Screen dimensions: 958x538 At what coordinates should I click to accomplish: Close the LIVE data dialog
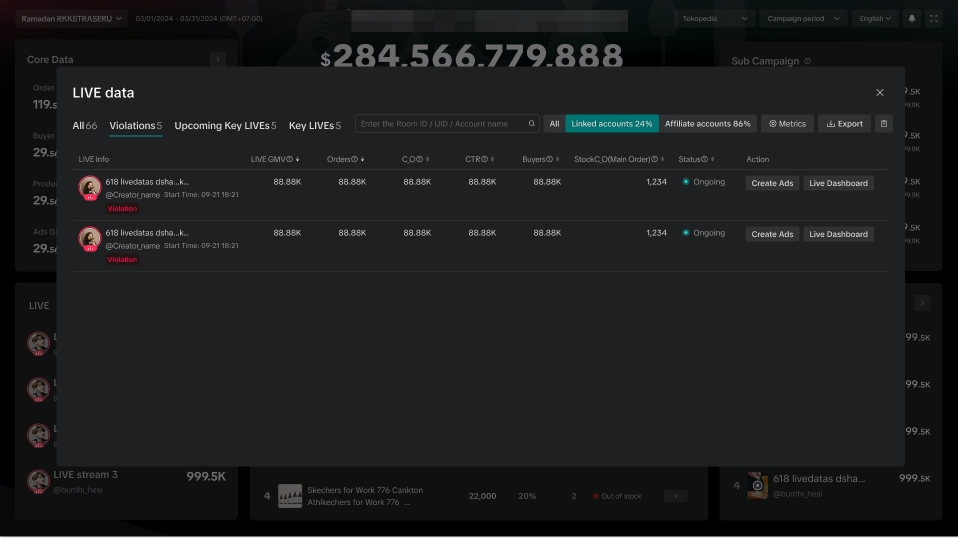[880, 93]
